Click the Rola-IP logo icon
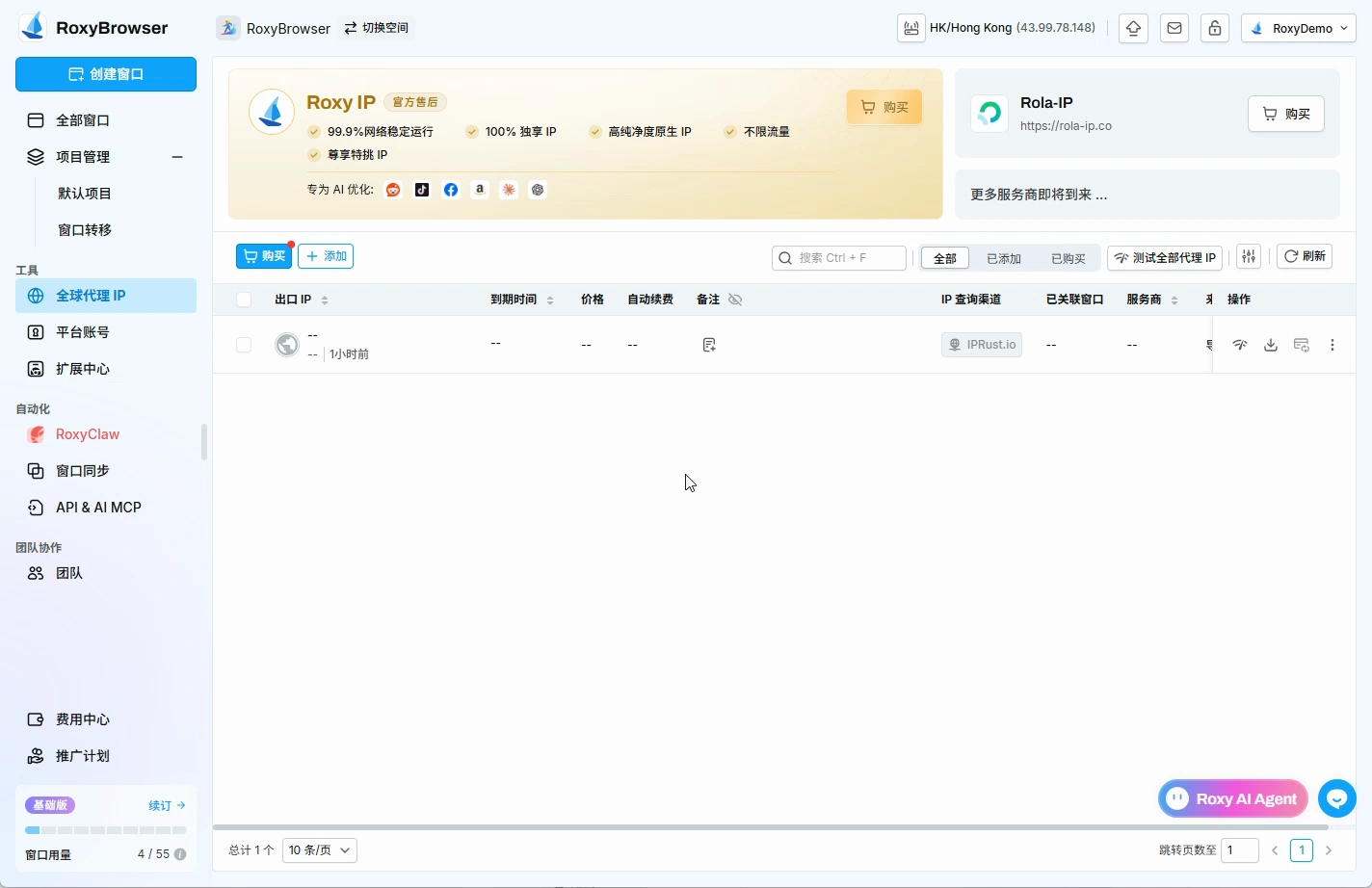Image resolution: width=1372 pixels, height=888 pixels. pos(989,114)
